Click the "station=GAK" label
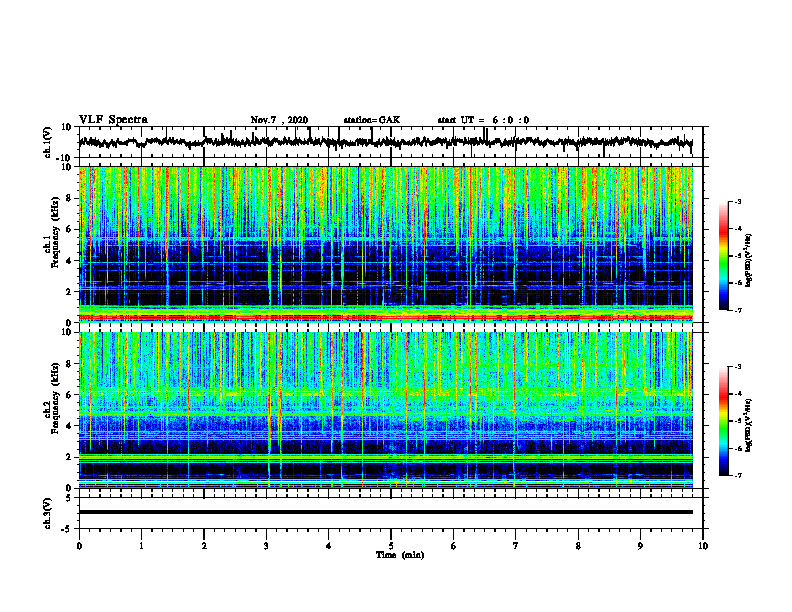 click(x=372, y=120)
